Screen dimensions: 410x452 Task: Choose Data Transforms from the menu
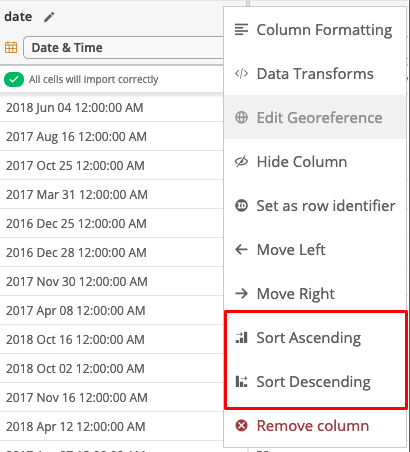tap(315, 73)
